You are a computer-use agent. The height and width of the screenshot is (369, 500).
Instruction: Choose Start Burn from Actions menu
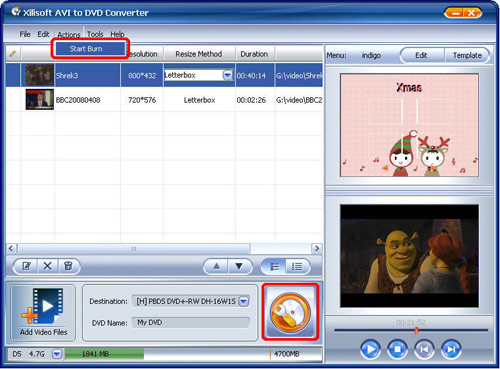[90, 49]
